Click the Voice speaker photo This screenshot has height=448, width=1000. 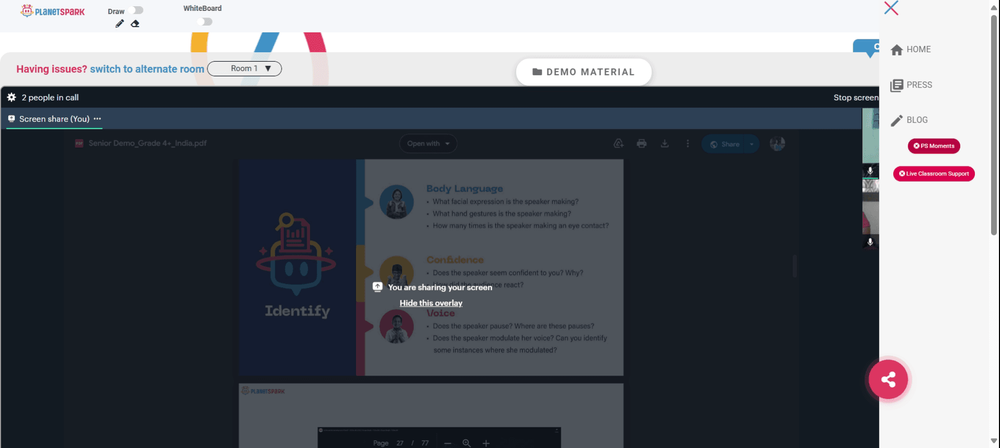[x=397, y=327]
